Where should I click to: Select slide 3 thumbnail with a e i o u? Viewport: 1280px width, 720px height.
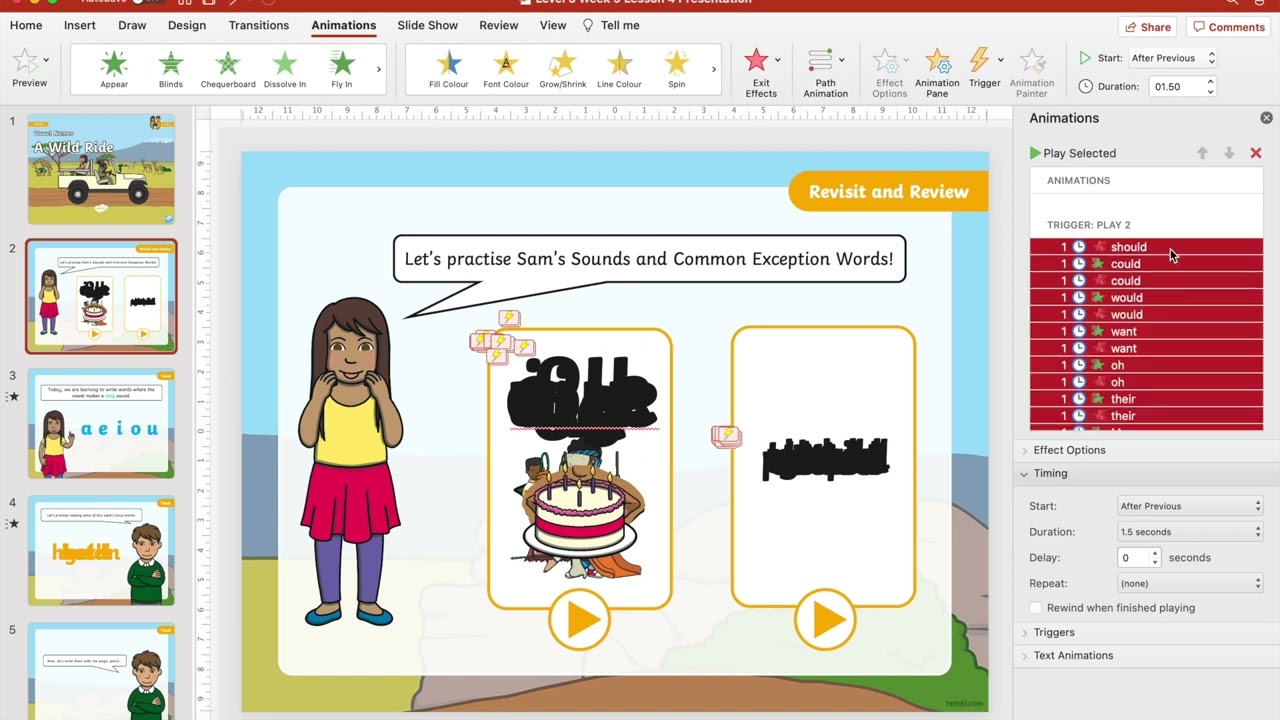(101, 424)
